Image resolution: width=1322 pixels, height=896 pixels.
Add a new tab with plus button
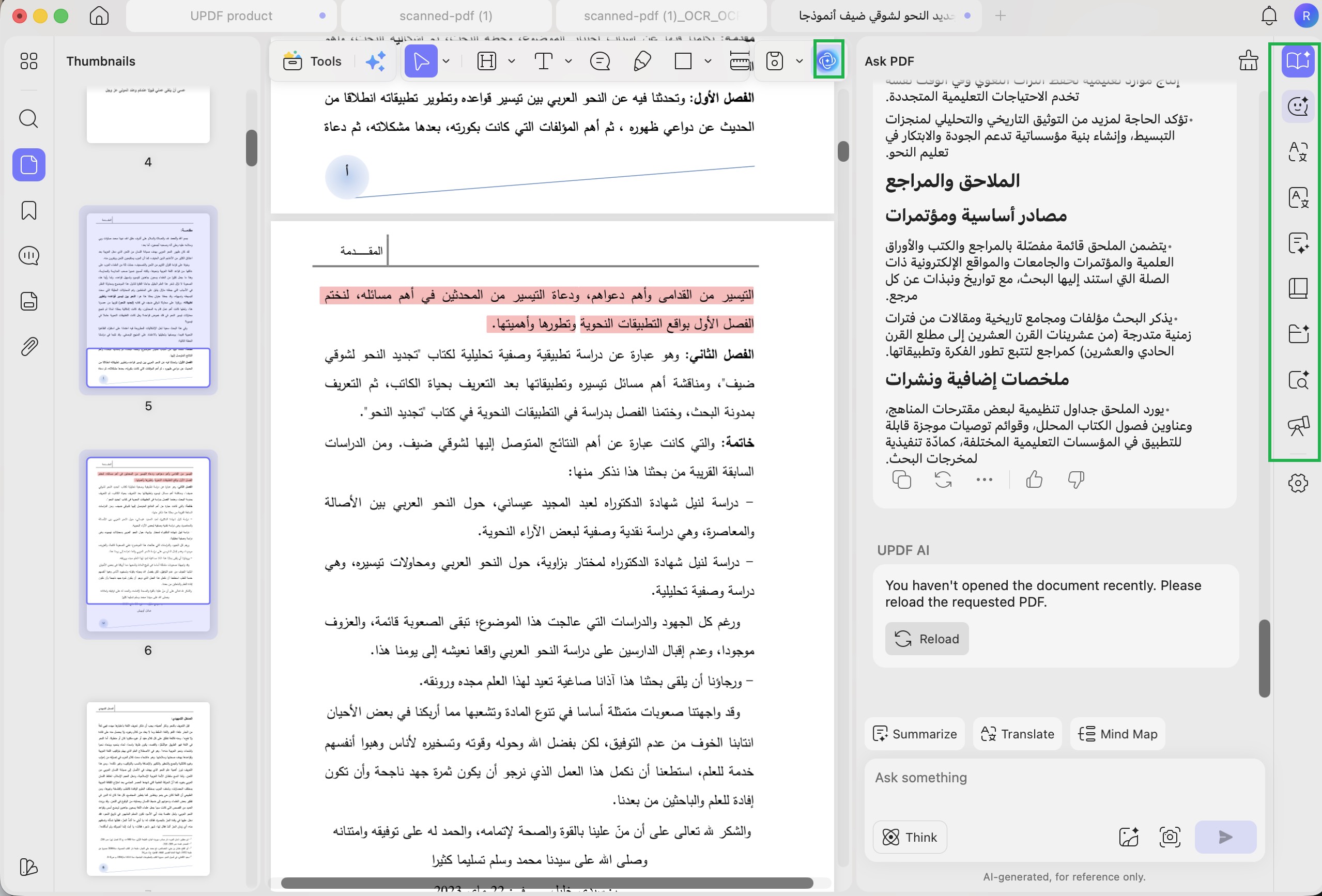tap(1001, 16)
